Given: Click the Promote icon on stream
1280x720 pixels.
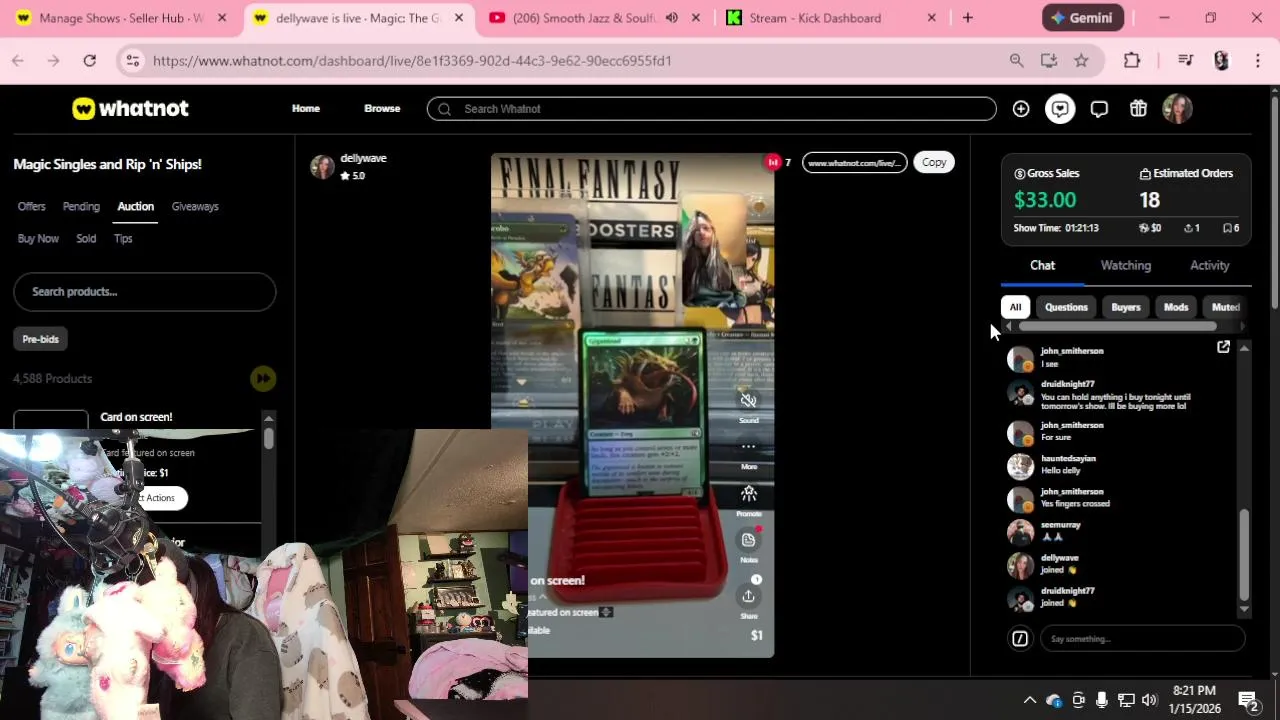Looking at the screenshot, I should click(x=748, y=494).
